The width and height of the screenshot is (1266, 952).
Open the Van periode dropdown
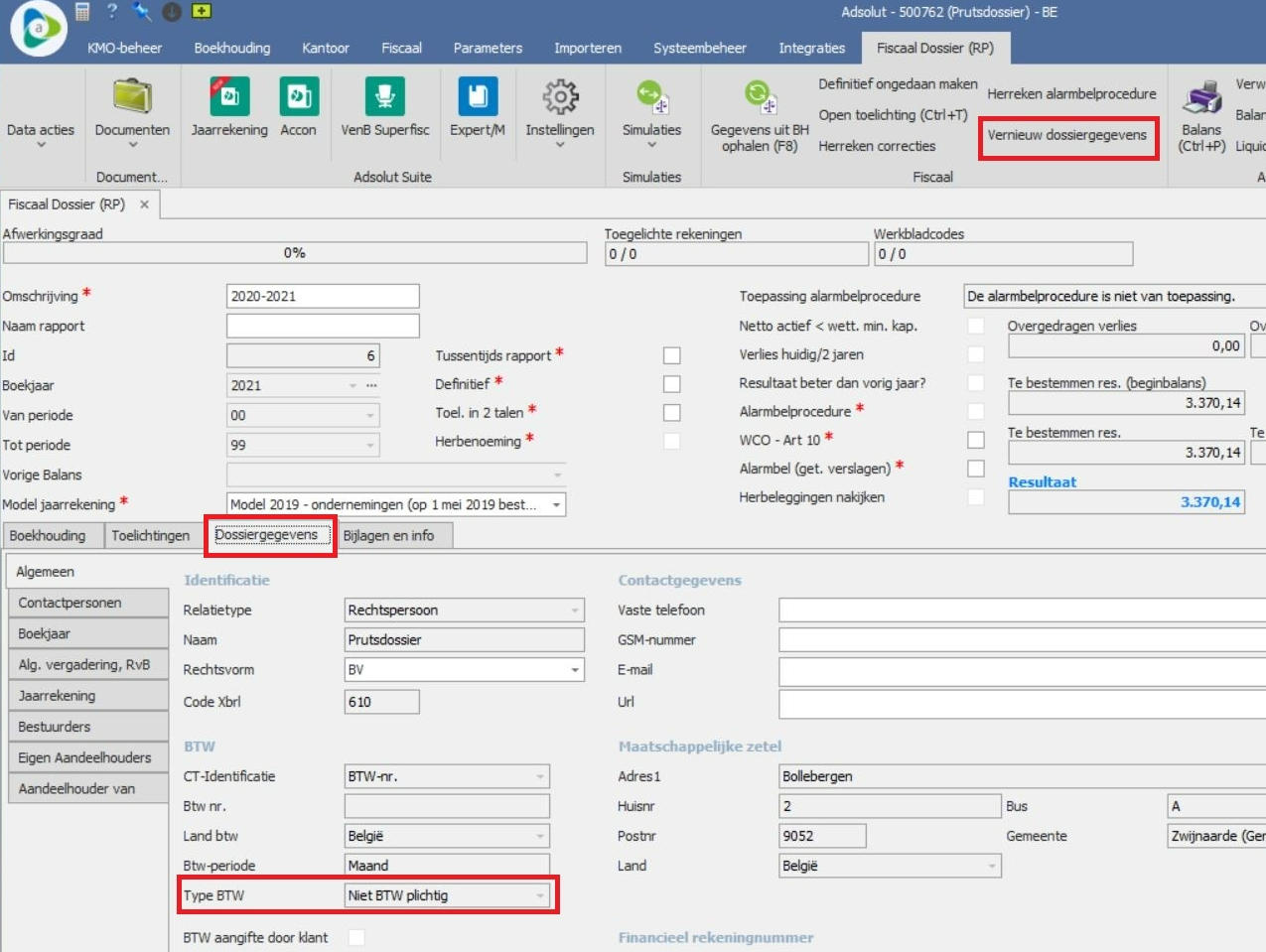click(370, 416)
